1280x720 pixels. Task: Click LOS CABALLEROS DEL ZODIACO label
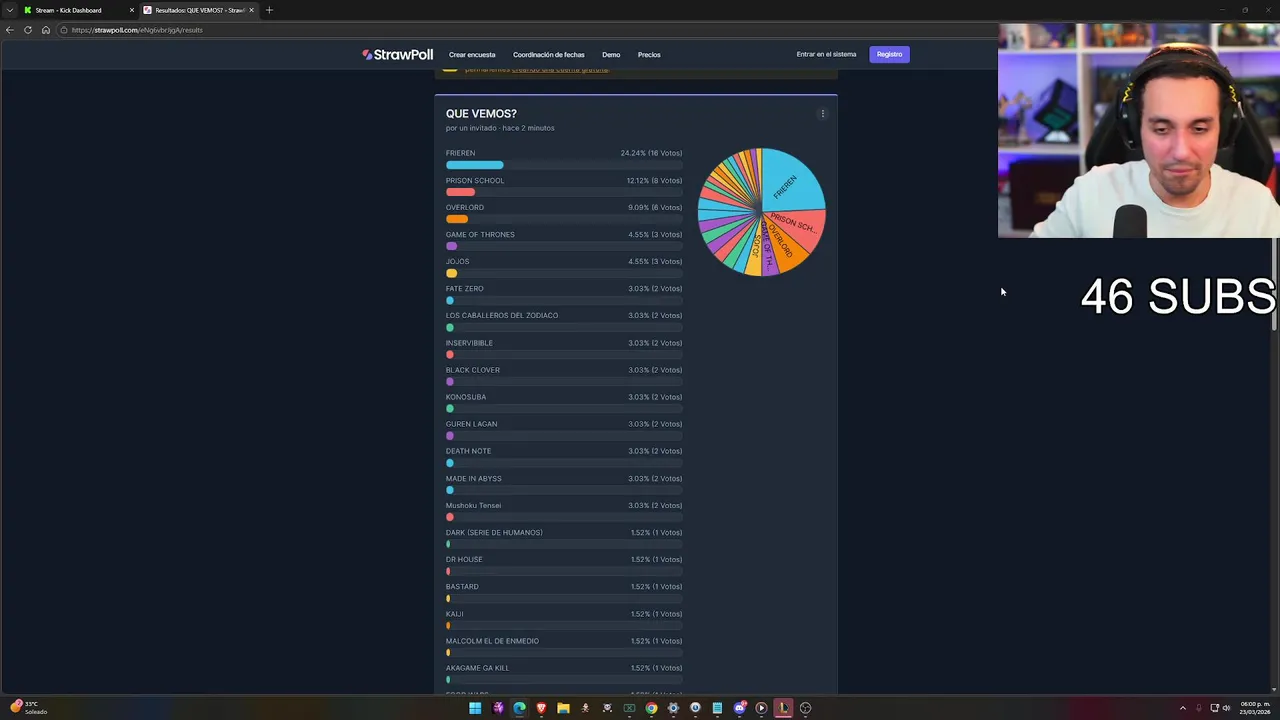pyautogui.click(x=502, y=316)
